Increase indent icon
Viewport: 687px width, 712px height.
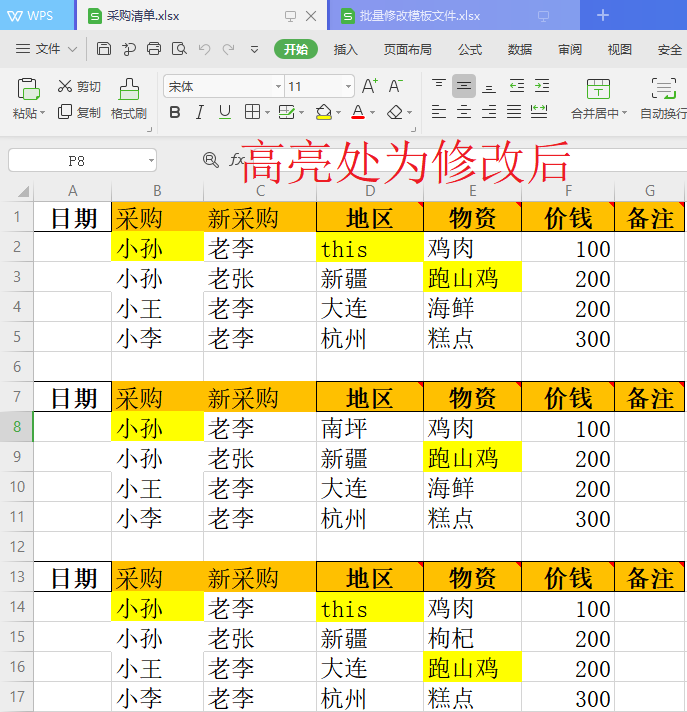[542, 86]
